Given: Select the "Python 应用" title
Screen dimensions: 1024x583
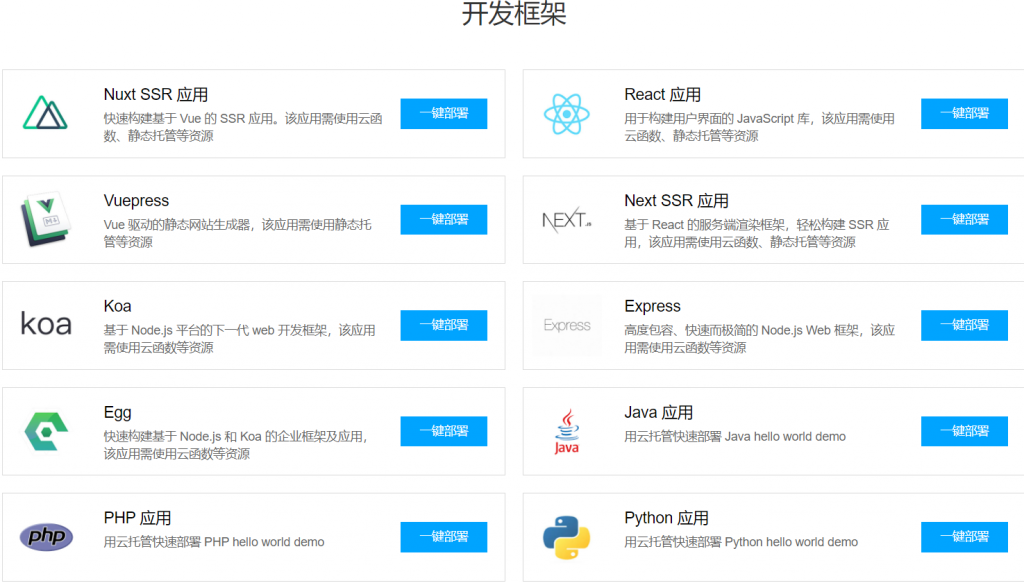Looking at the screenshot, I should click(666, 518).
